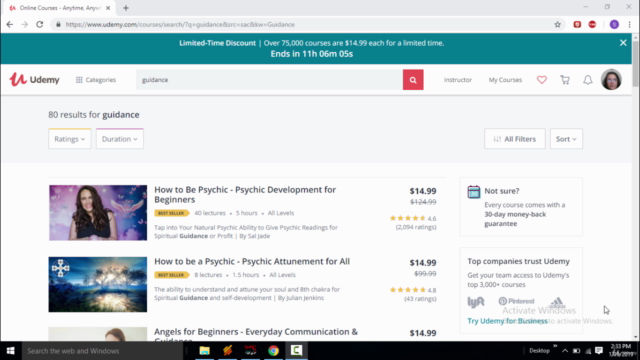Bookmark this page with the star icon
This screenshot has width=640, height=360.
pyautogui.click(x=558, y=24)
